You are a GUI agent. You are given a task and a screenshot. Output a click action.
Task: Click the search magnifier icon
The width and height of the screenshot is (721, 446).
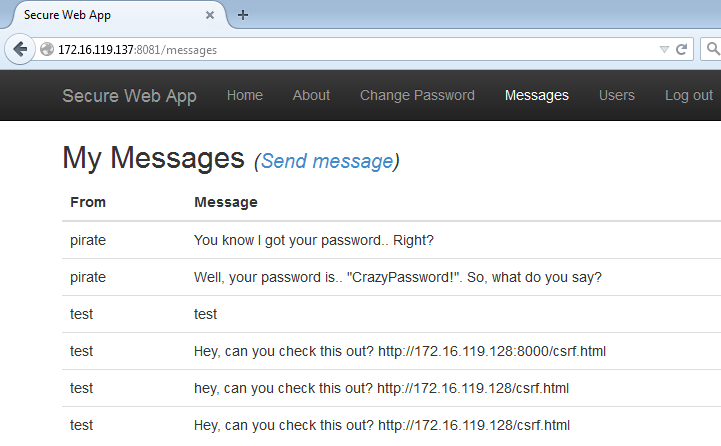713,49
